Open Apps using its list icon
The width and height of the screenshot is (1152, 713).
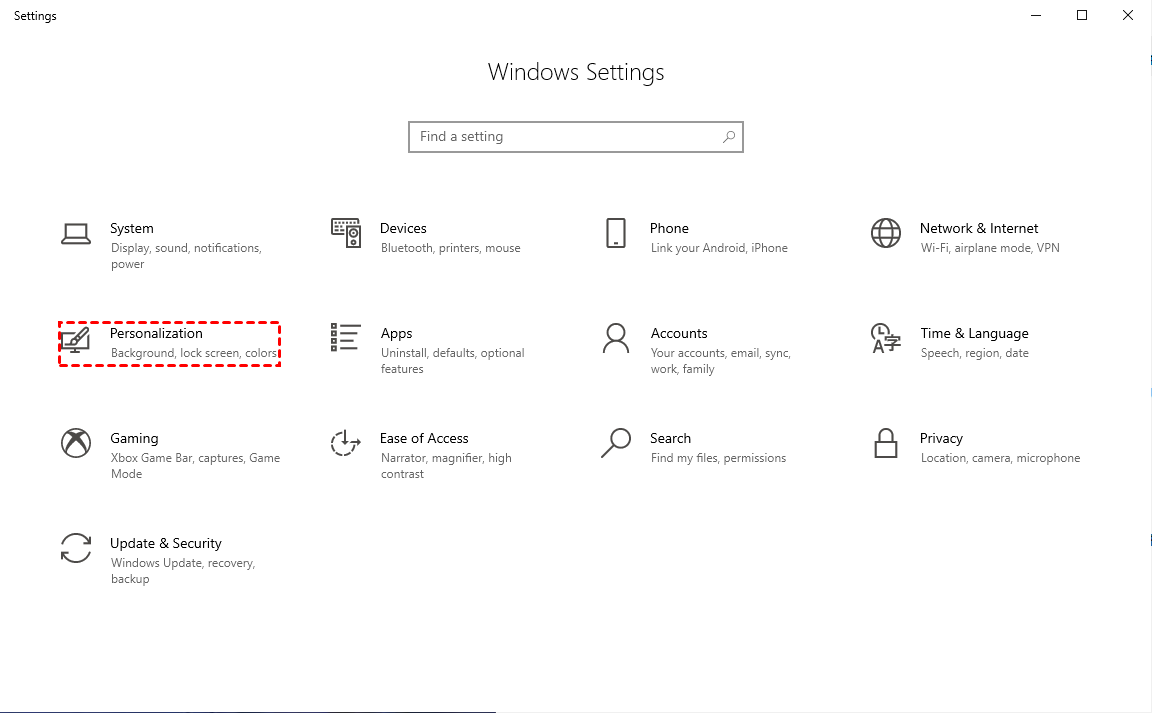(x=346, y=338)
